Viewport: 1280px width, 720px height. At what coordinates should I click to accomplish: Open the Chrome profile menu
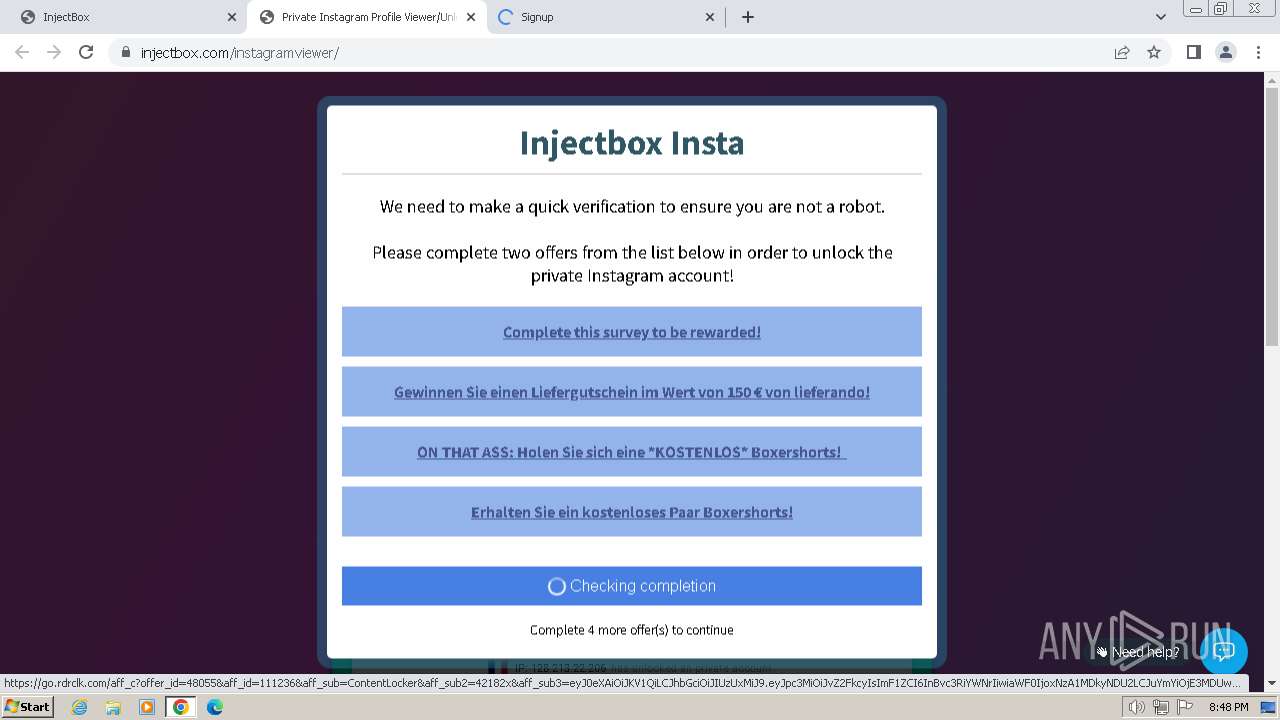[1226, 53]
